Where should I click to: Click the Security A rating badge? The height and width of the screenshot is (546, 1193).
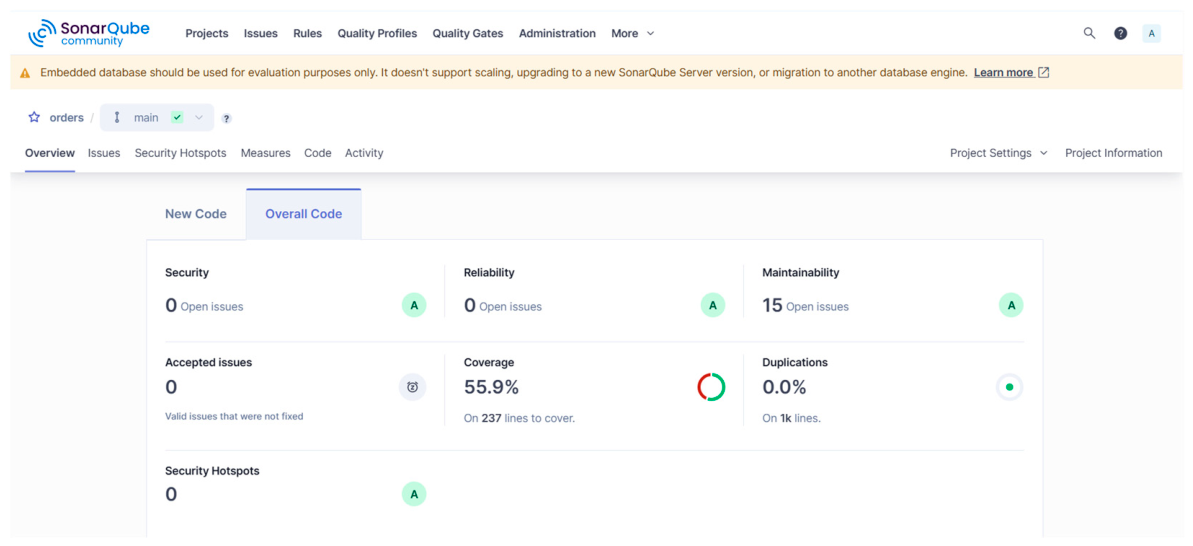pos(414,305)
